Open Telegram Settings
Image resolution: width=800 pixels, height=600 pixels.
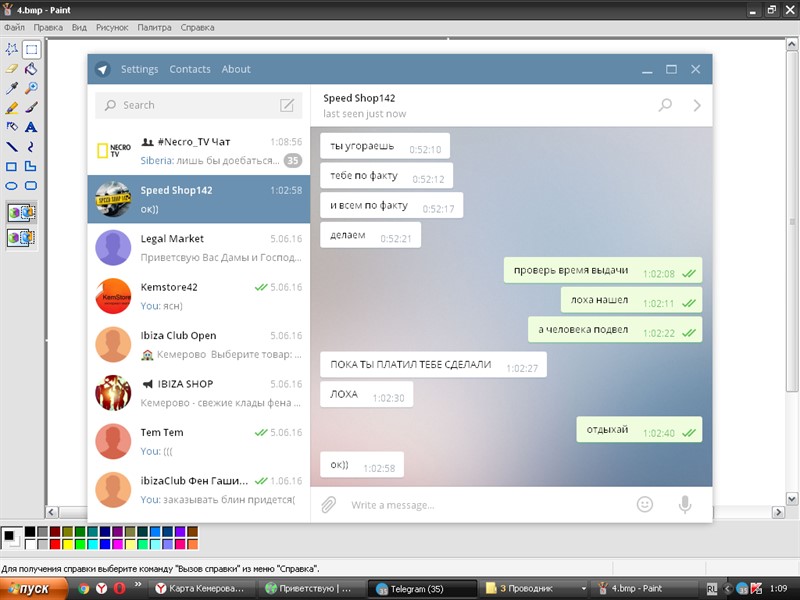point(139,69)
